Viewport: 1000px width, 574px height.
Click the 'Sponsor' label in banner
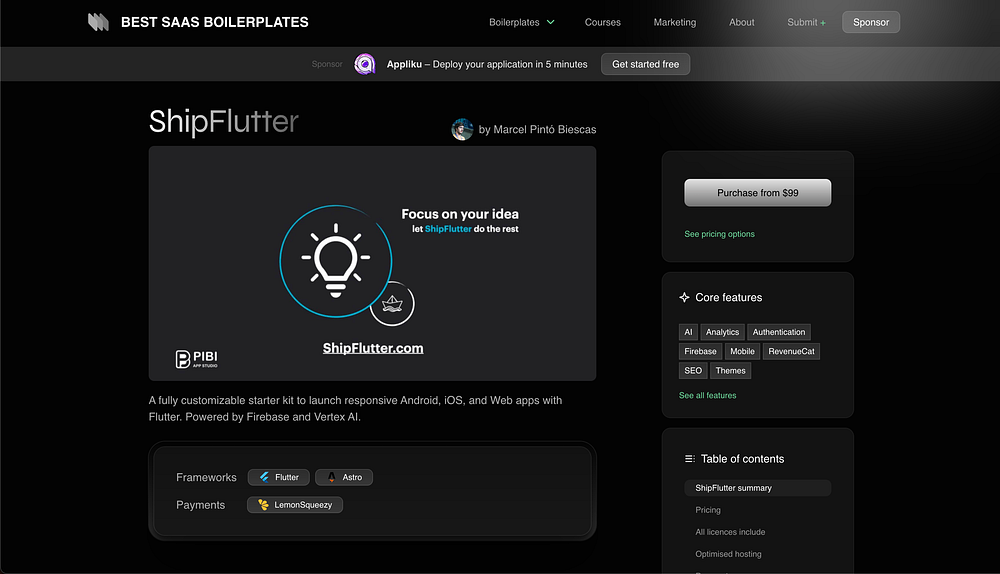(327, 64)
